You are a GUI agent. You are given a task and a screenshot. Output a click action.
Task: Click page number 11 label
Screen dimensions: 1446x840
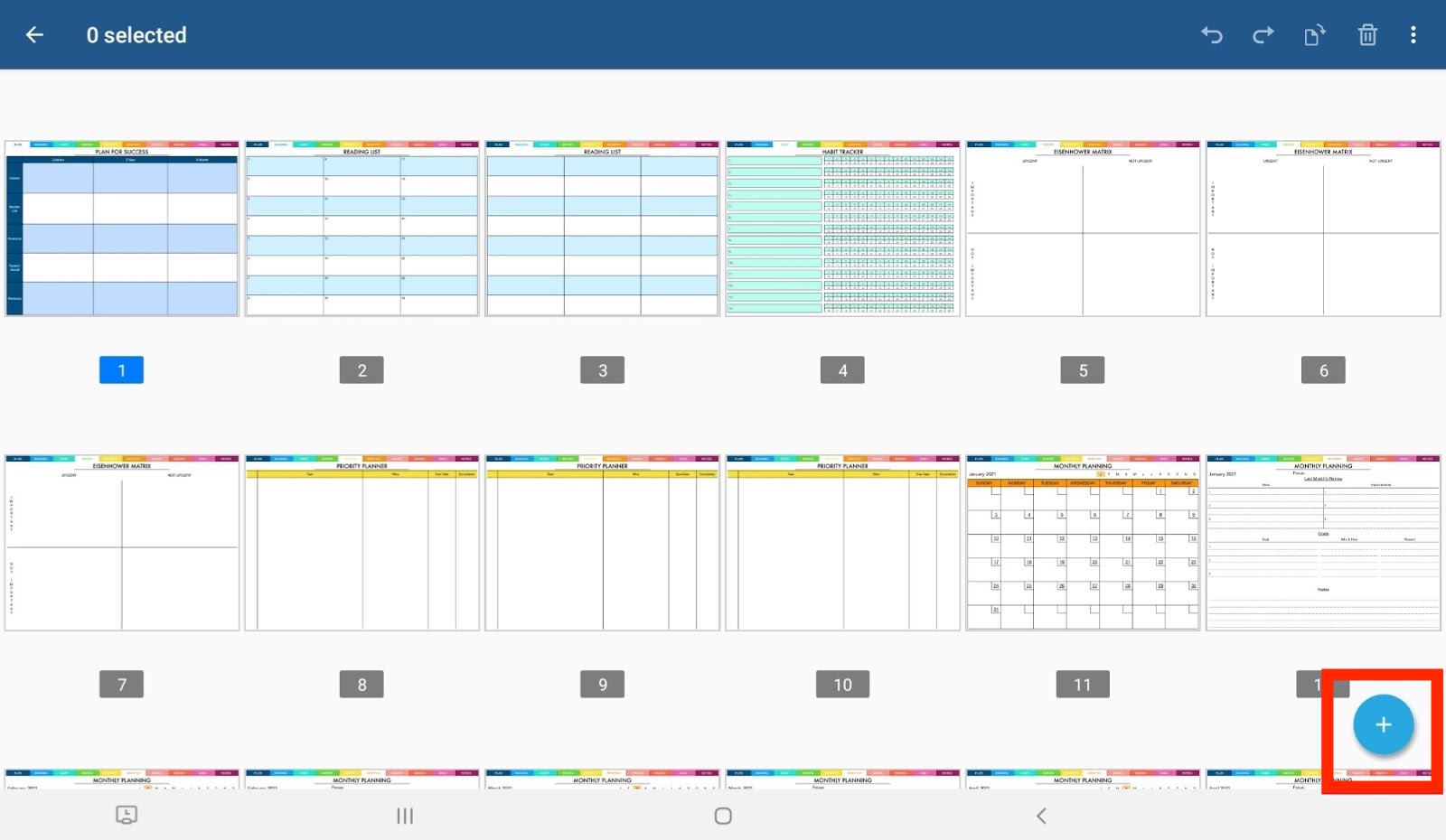click(1083, 685)
